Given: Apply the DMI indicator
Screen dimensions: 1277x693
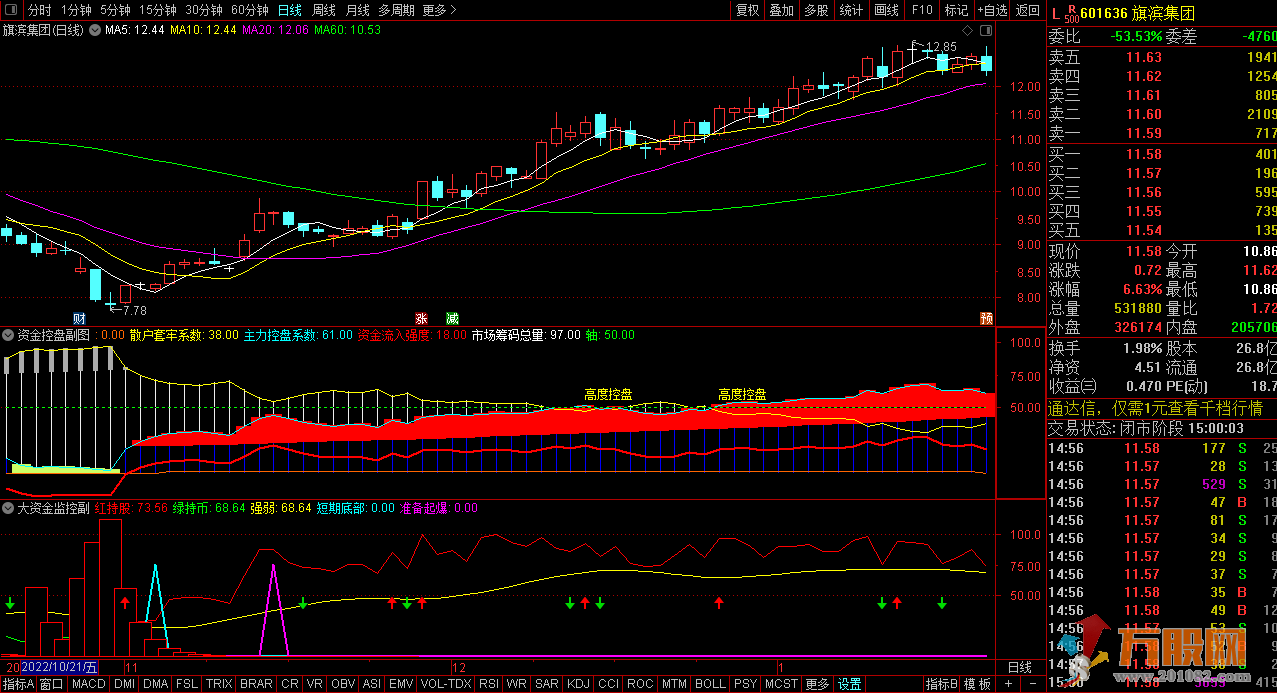Looking at the screenshot, I should [124, 684].
